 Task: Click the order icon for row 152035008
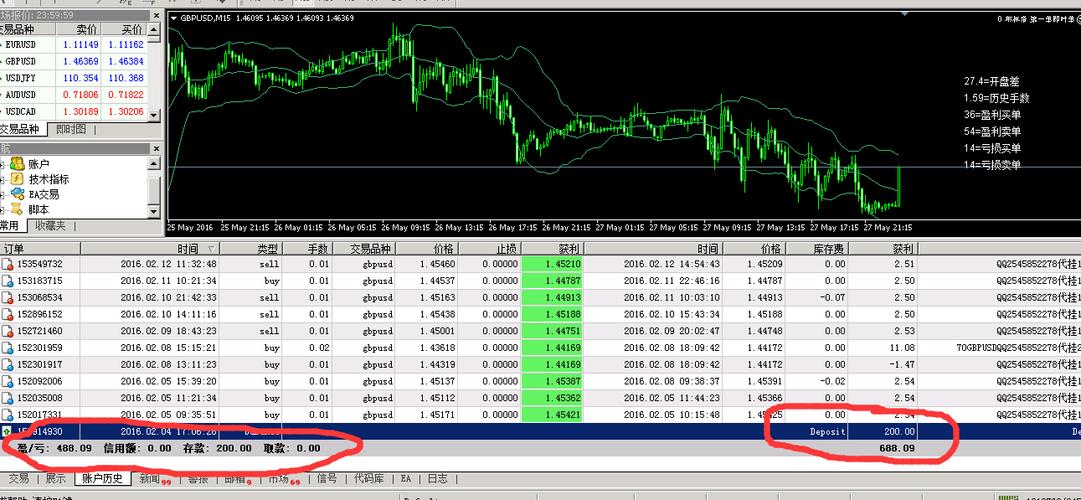[x=8, y=398]
